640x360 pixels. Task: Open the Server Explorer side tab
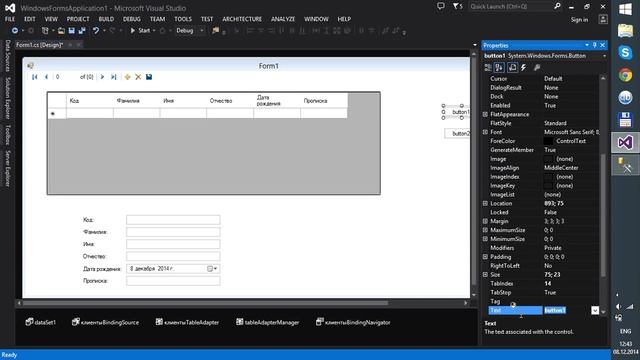7,169
